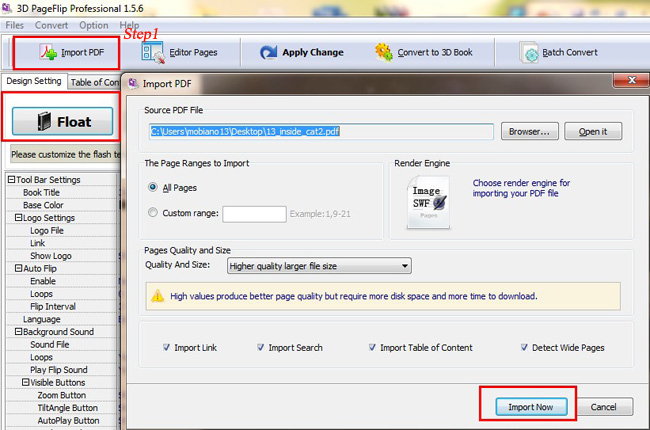Open the Files menu
The width and height of the screenshot is (650, 430).
tap(15, 25)
